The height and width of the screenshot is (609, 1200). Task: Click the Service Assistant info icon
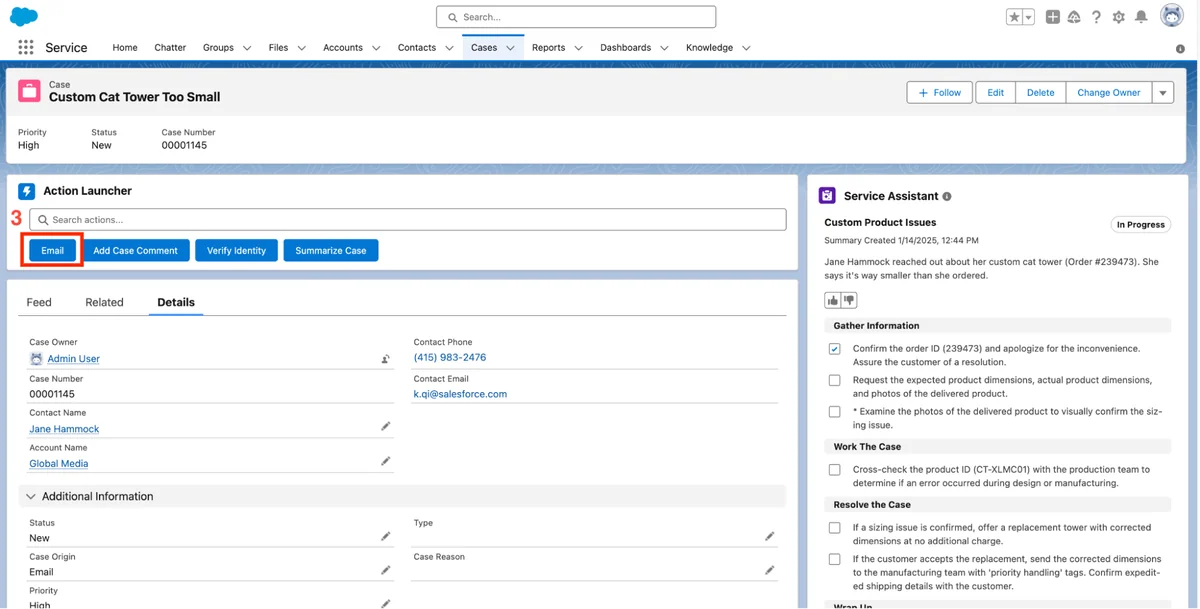tap(947, 197)
